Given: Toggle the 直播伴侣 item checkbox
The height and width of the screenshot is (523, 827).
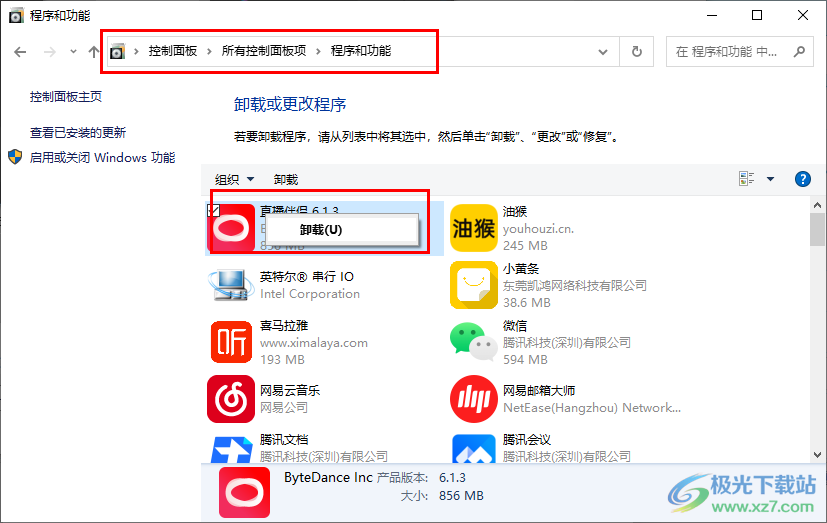Looking at the screenshot, I should pyautogui.click(x=213, y=211).
